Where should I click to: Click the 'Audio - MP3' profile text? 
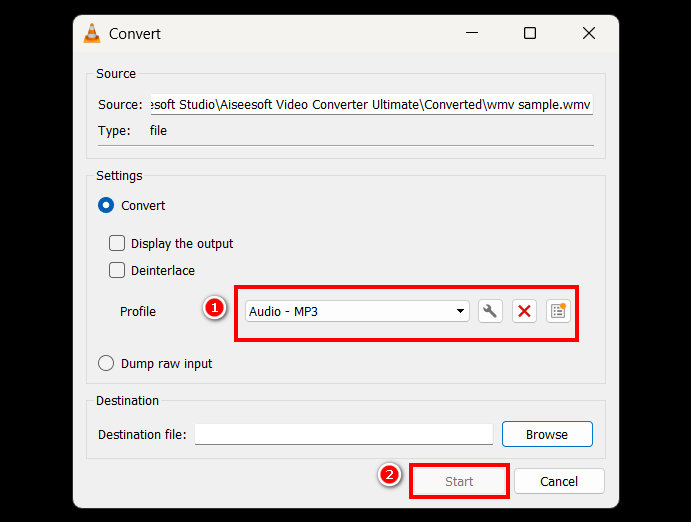pyautogui.click(x=283, y=311)
